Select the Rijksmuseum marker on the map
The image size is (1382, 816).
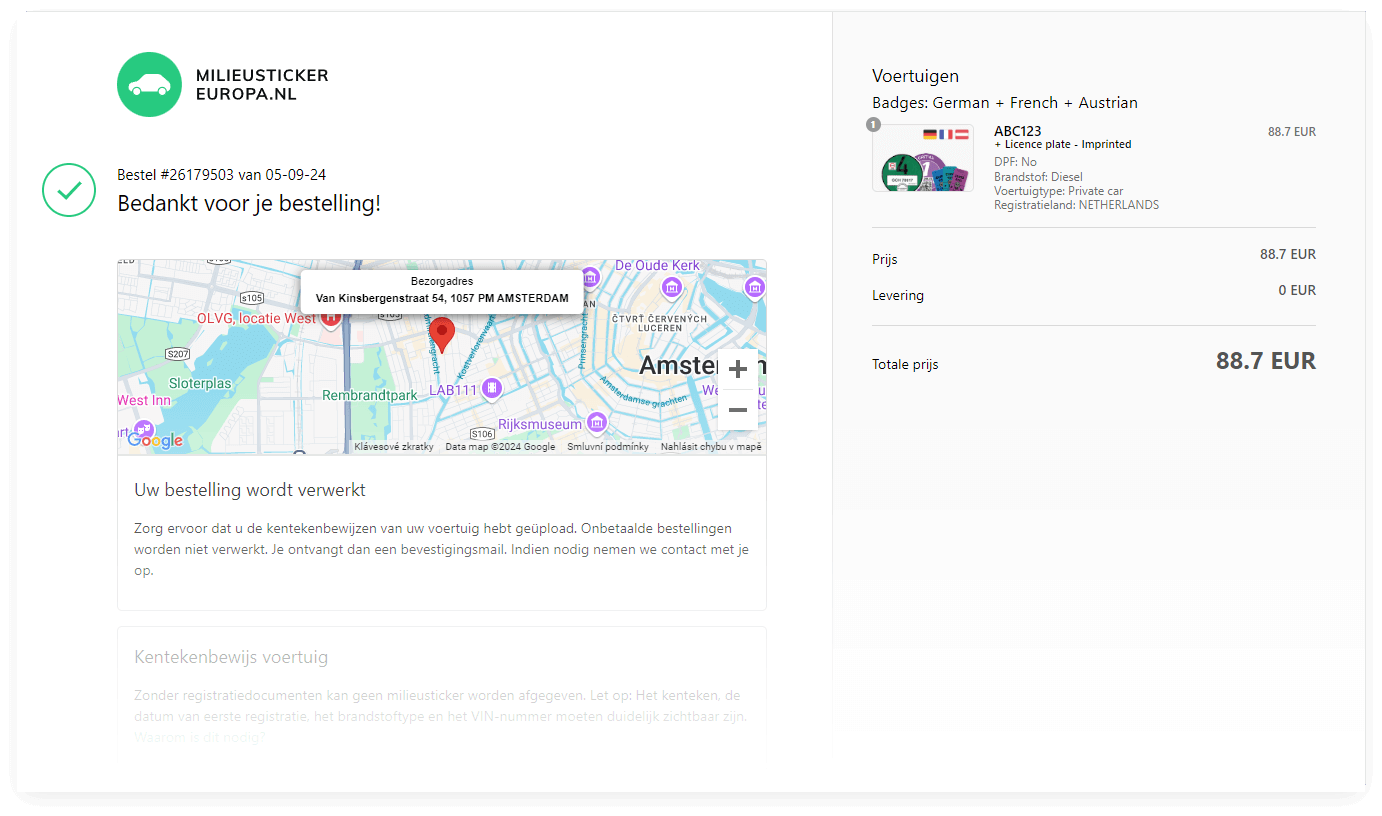597,423
